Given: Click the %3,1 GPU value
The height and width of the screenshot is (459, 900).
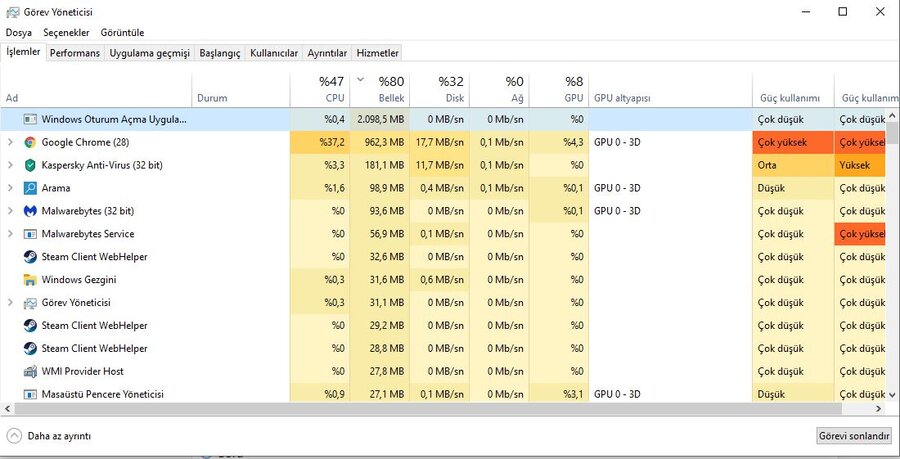Looking at the screenshot, I should [573, 395].
